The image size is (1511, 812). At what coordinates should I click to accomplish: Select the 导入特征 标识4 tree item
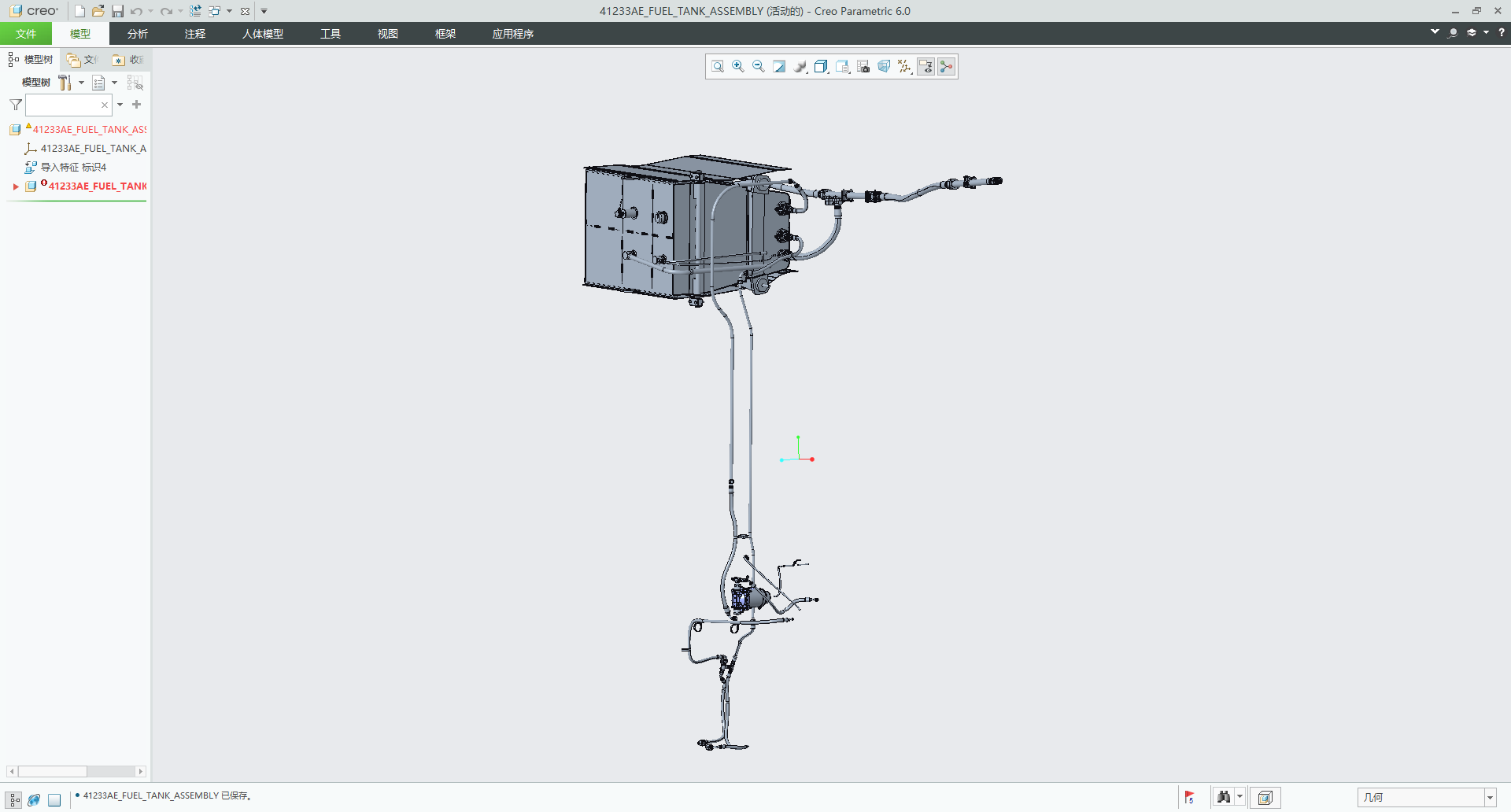[65, 168]
